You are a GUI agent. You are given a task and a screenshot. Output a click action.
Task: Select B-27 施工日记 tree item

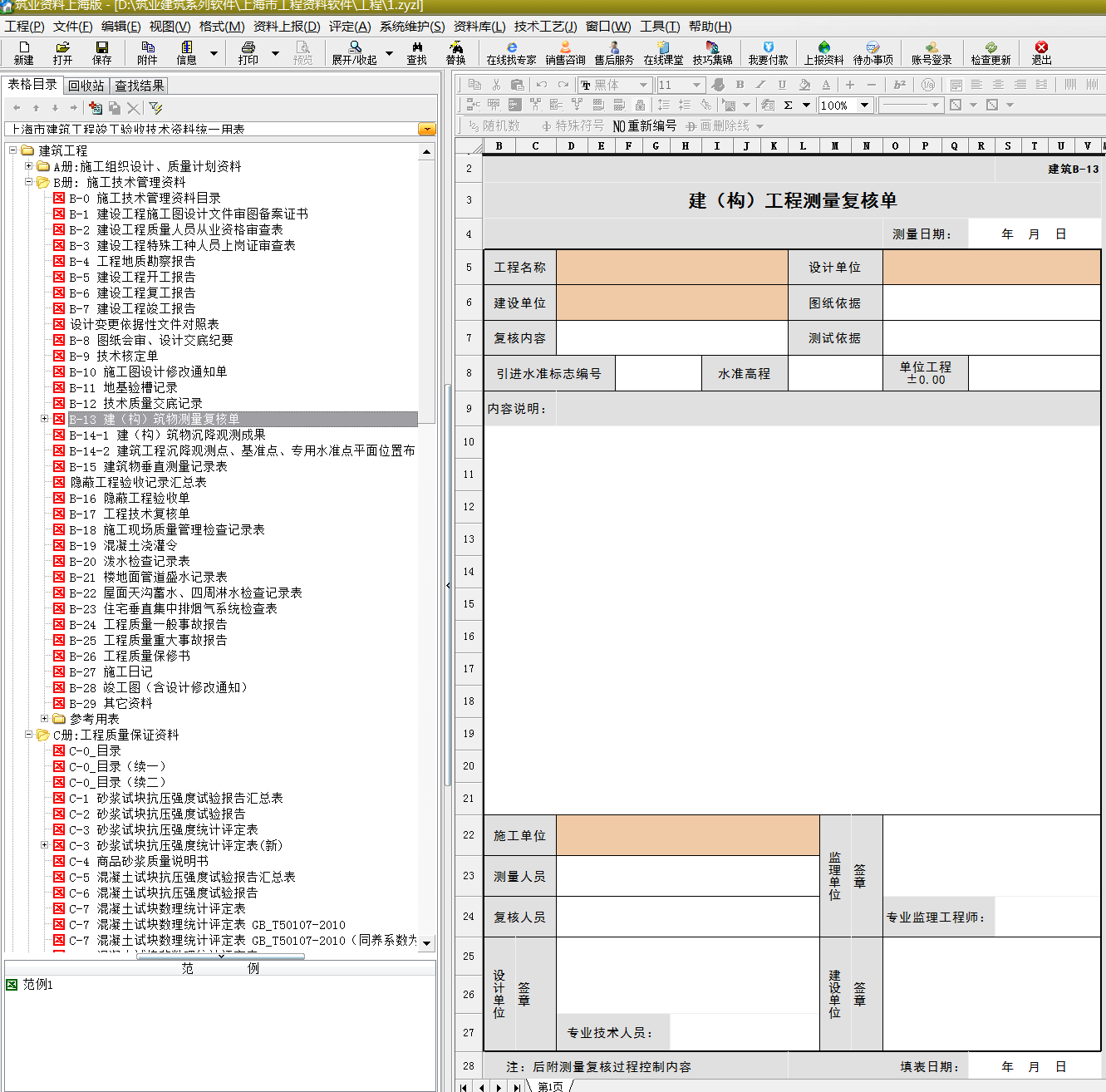pos(111,671)
